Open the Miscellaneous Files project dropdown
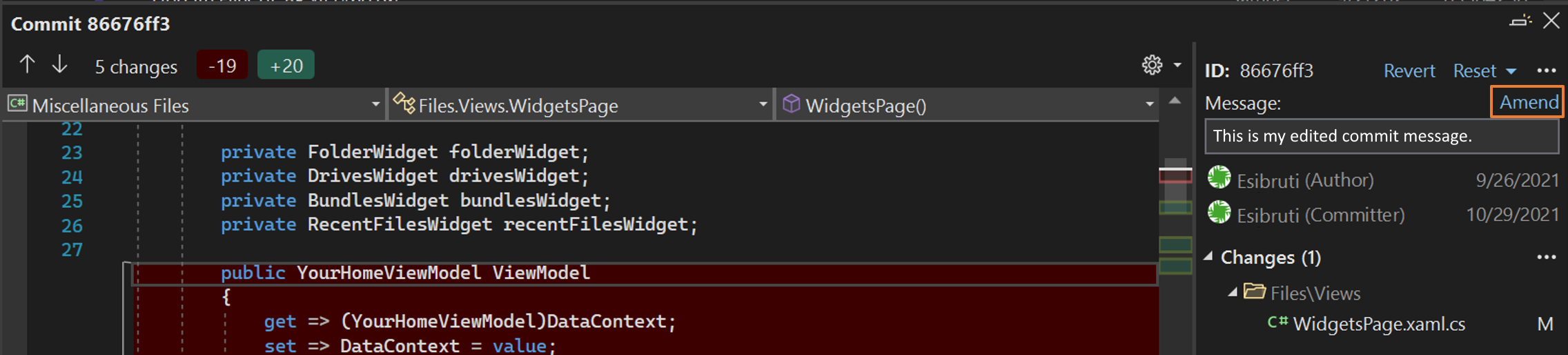Viewport: 1568px width, 355px height. [x=375, y=105]
